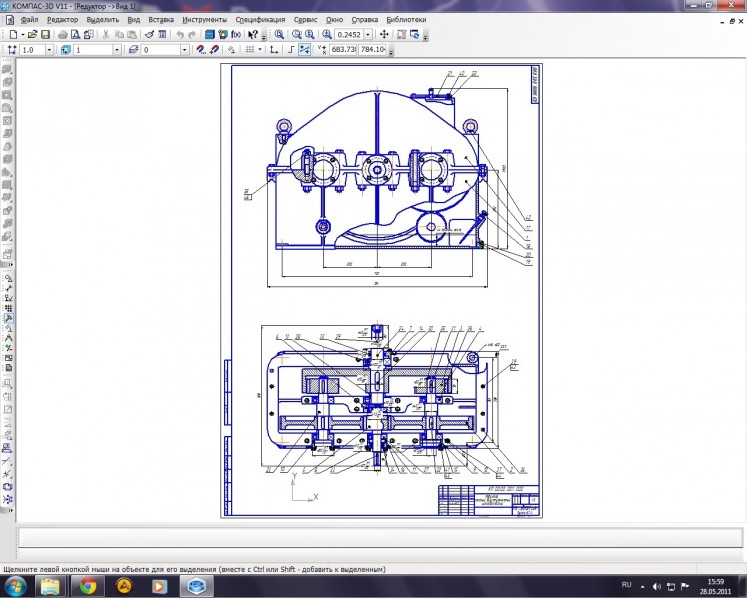The height and width of the screenshot is (600, 748).
Task: Undo the last action
Action: tap(180, 34)
